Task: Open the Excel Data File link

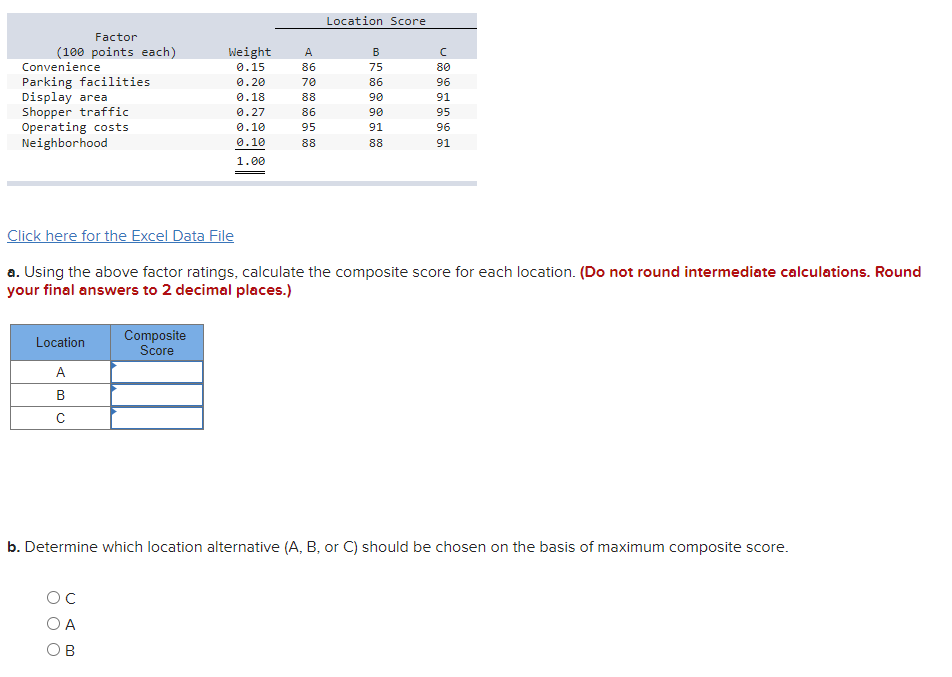Action: tap(120, 235)
